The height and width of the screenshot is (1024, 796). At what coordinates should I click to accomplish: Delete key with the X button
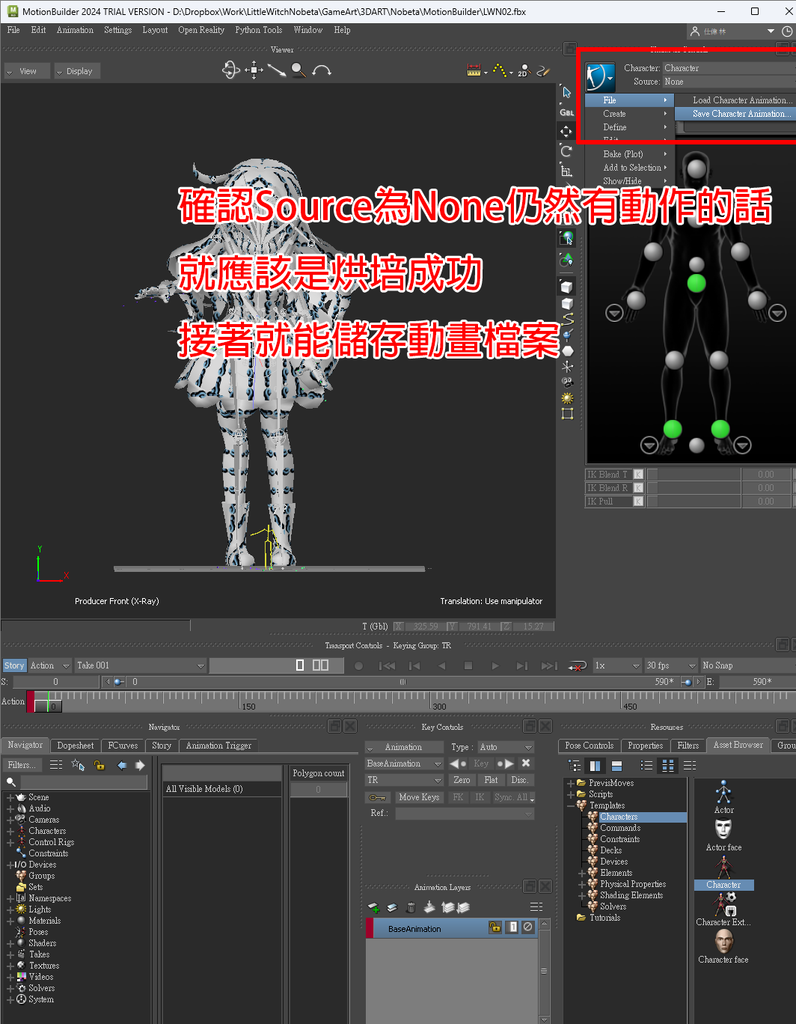coord(526,763)
